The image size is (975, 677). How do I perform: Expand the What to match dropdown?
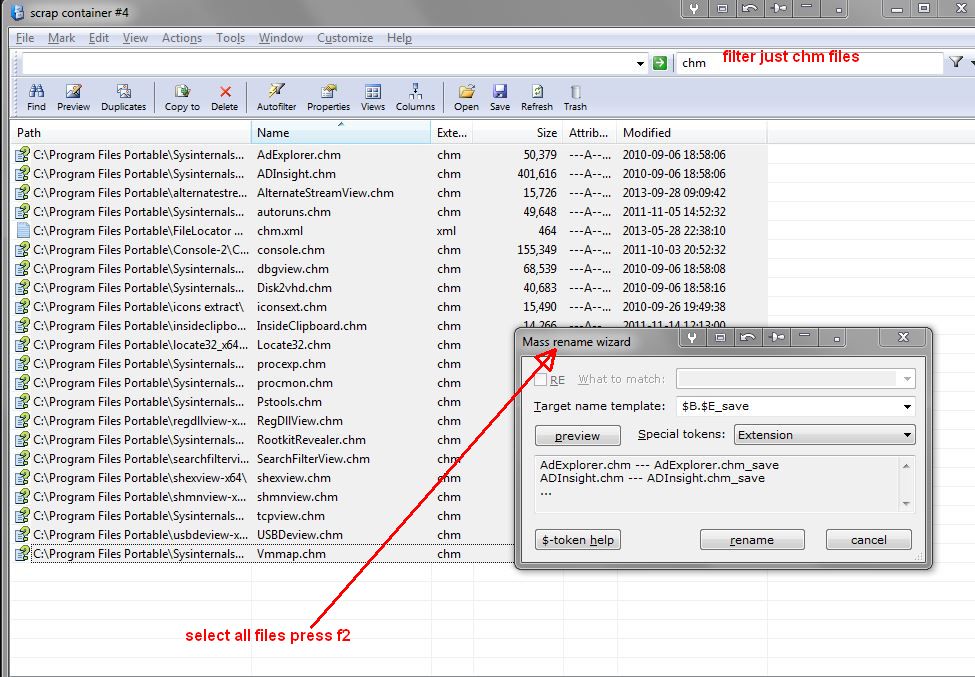coord(907,379)
